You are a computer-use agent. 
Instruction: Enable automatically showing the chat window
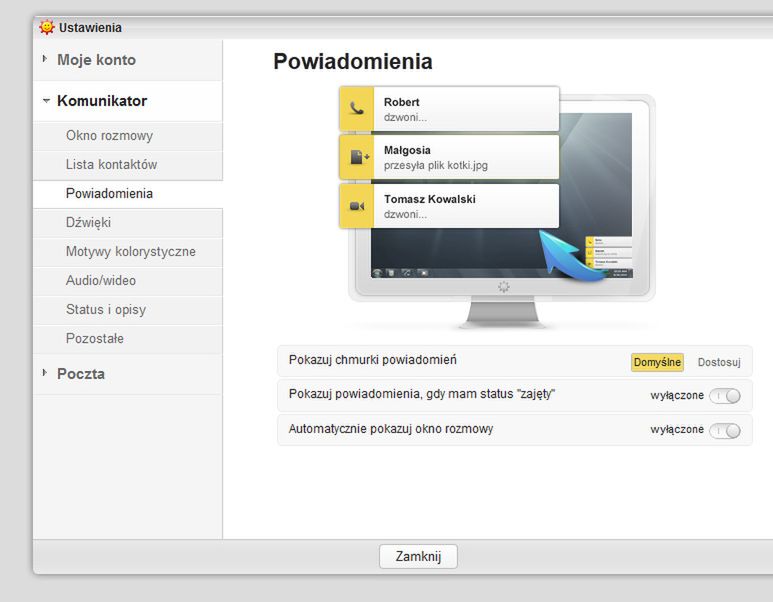tap(725, 430)
